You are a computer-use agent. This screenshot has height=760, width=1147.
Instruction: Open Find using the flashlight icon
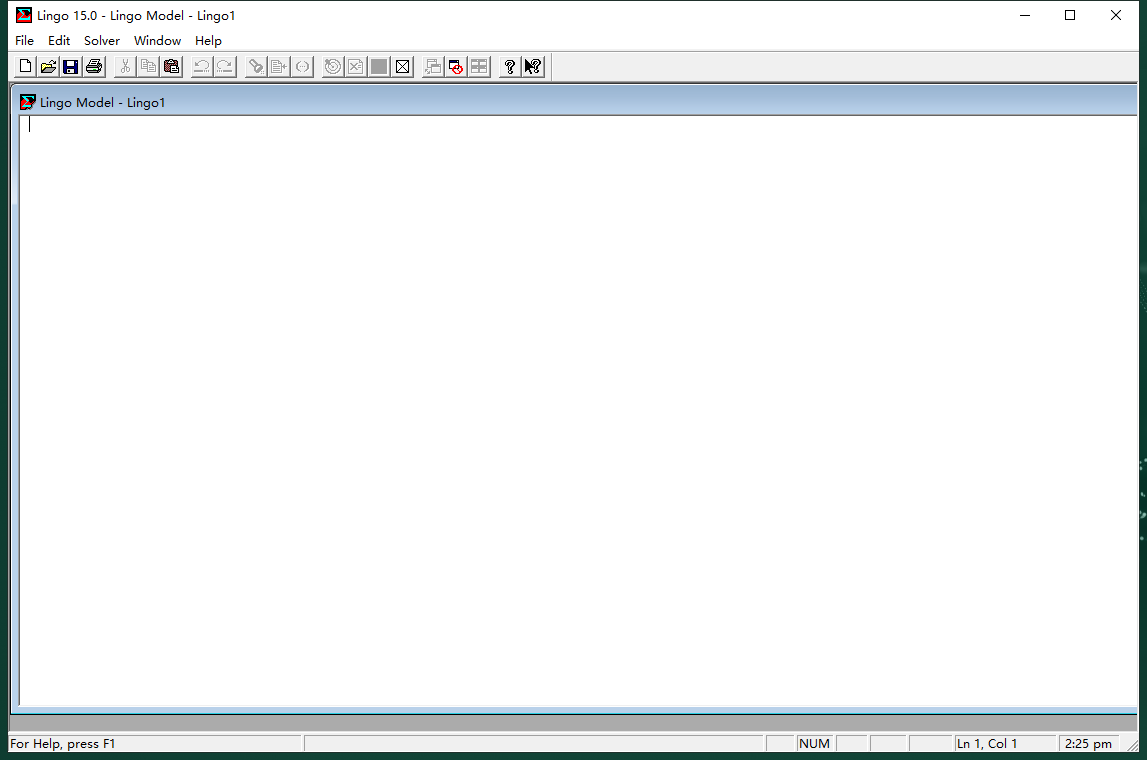(256, 67)
